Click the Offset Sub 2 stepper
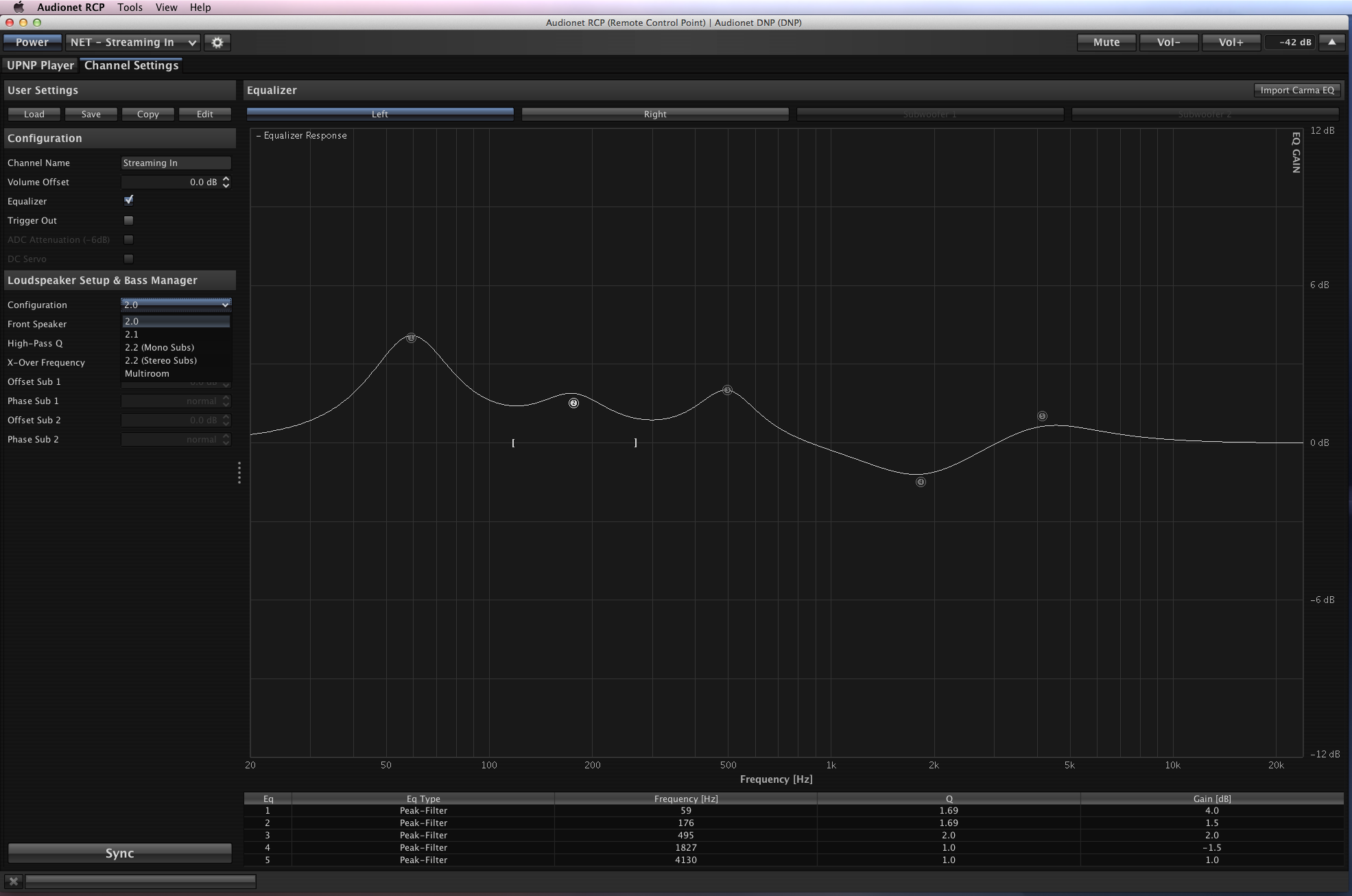This screenshot has height=896, width=1352. tap(226, 421)
